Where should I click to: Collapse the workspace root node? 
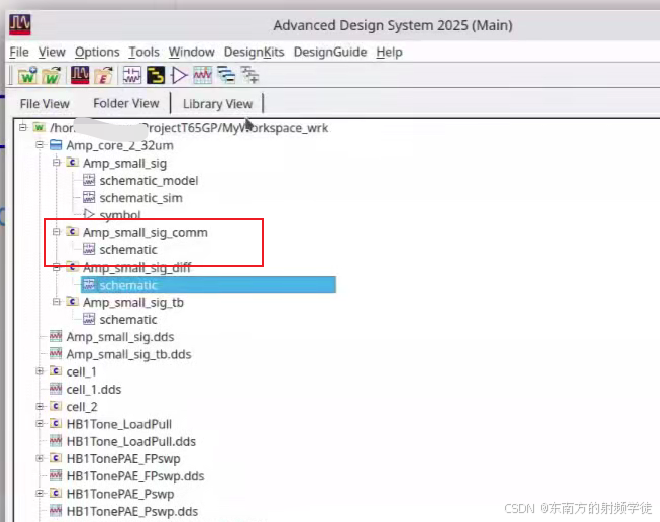coord(23,127)
